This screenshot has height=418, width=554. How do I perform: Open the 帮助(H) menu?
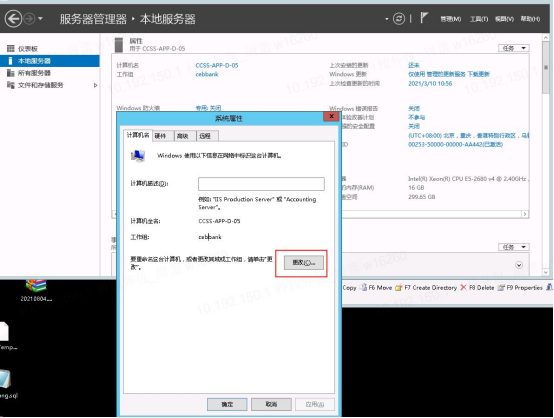click(530, 19)
